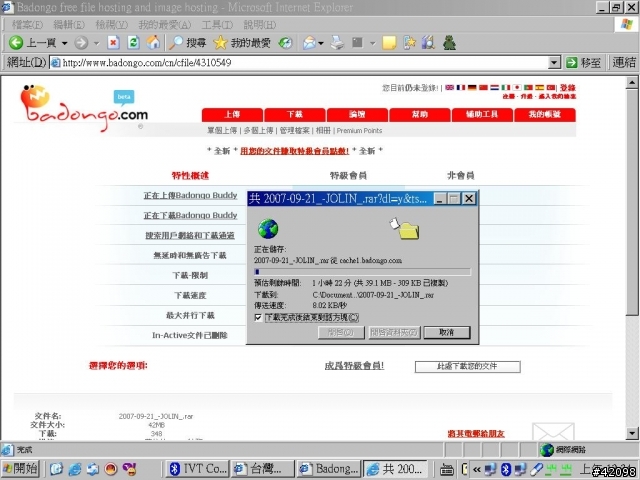Viewport: 640px width, 480px height.
Task: Open the 開始 Start button
Action: tap(20, 469)
